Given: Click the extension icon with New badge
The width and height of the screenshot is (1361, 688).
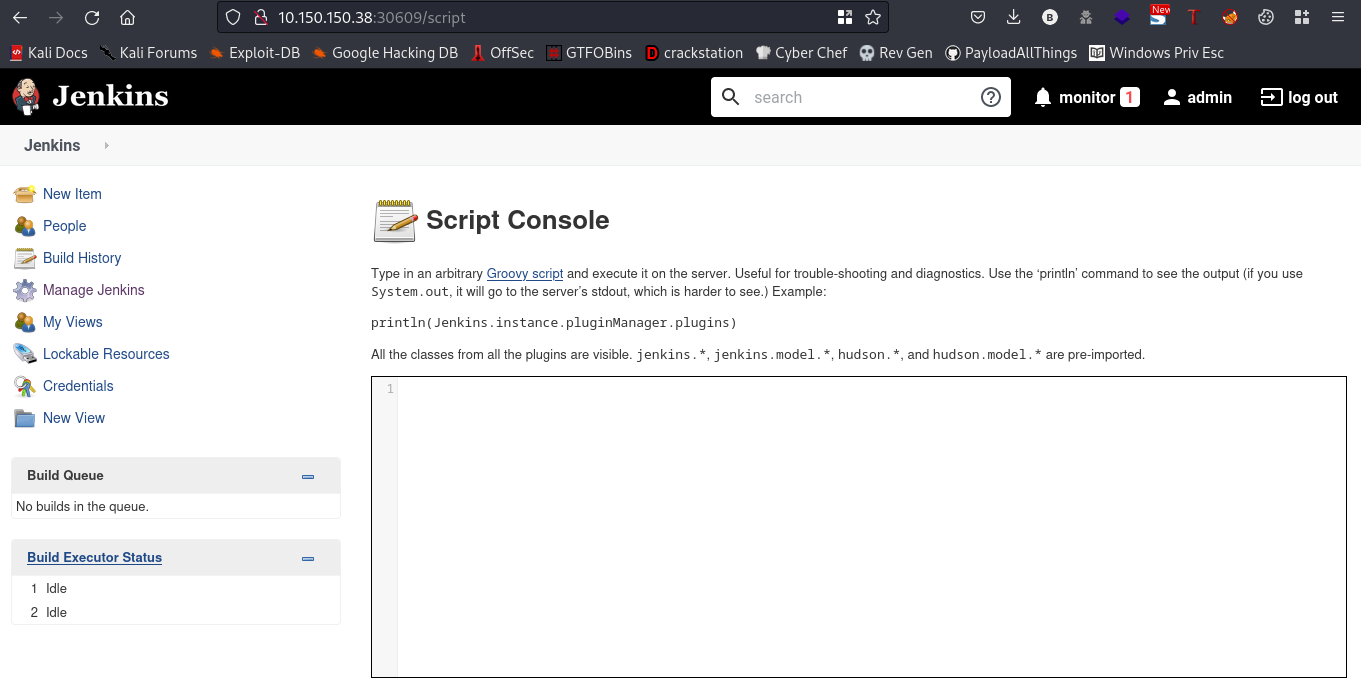Looking at the screenshot, I should (x=1158, y=15).
